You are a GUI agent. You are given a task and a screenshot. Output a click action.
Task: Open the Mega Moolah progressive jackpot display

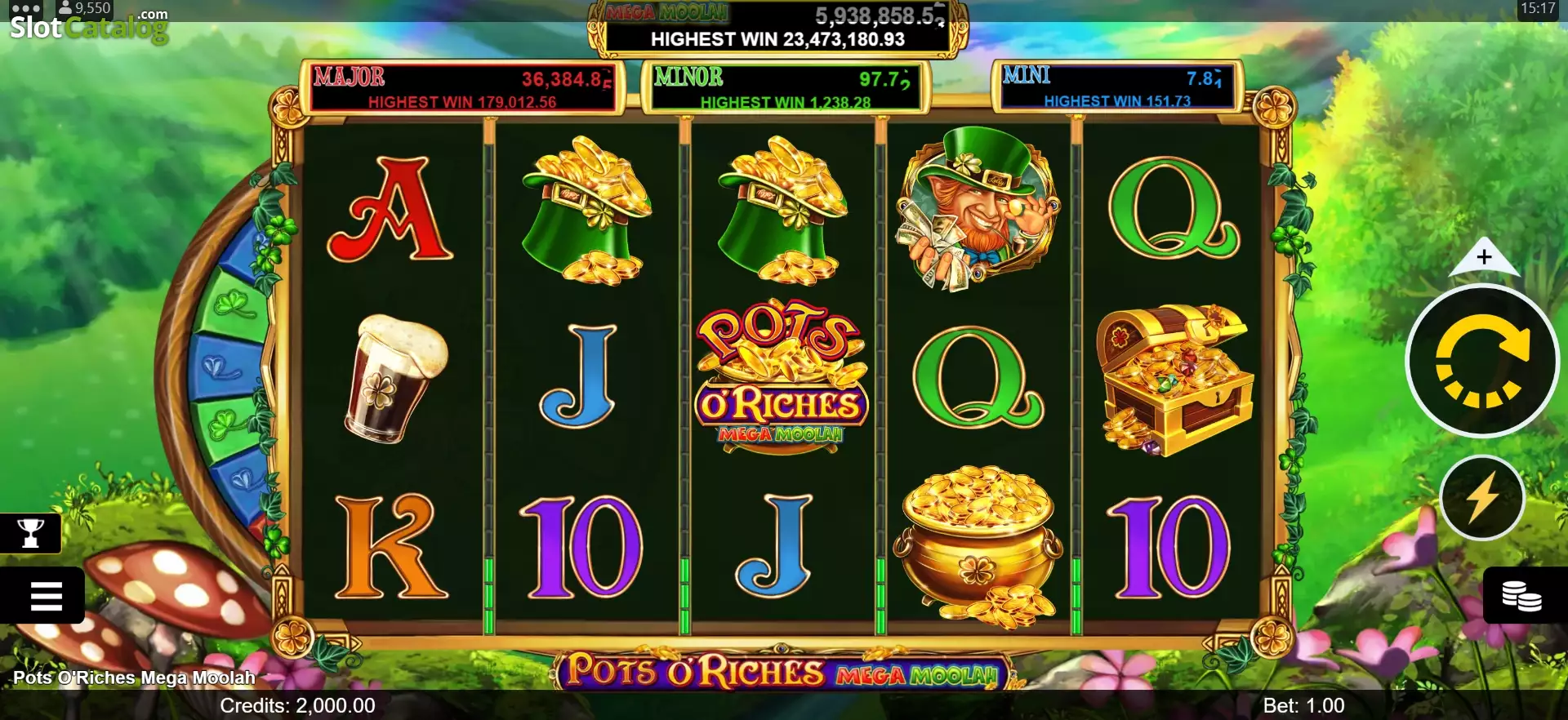point(777,28)
